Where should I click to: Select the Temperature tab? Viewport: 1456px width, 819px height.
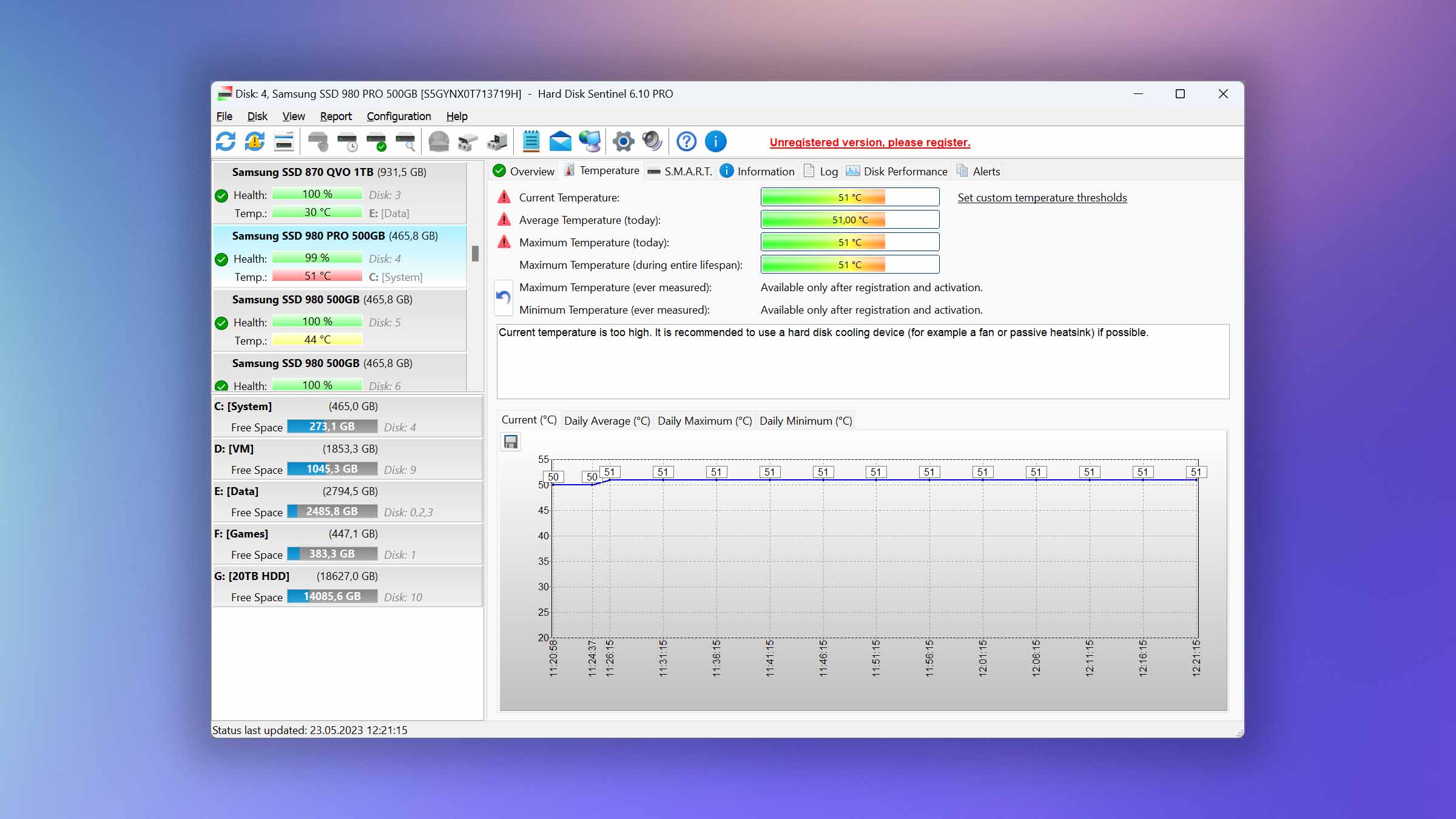tap(602, 170)
